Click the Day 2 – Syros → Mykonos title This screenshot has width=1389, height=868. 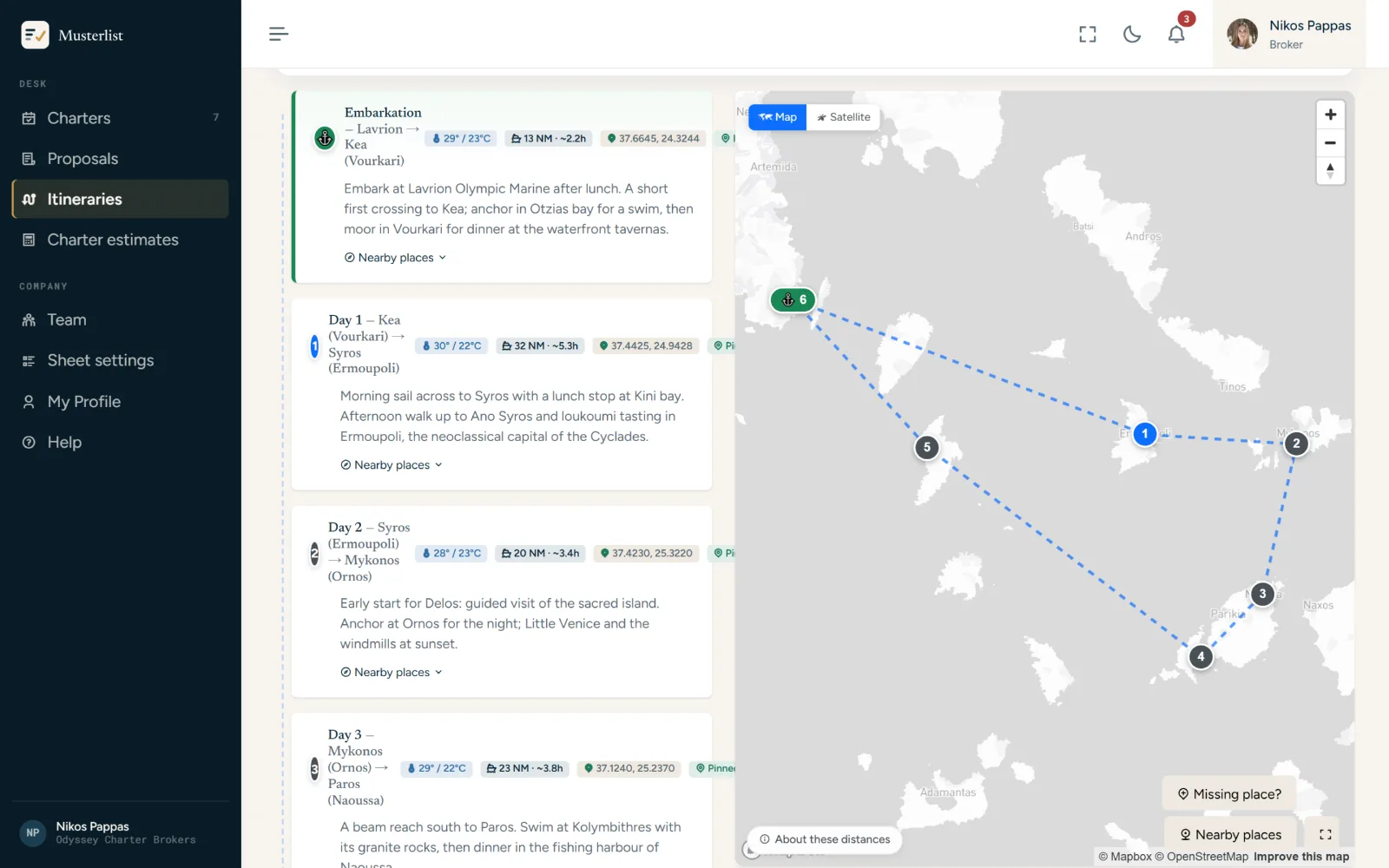click(x=369, y=551)
